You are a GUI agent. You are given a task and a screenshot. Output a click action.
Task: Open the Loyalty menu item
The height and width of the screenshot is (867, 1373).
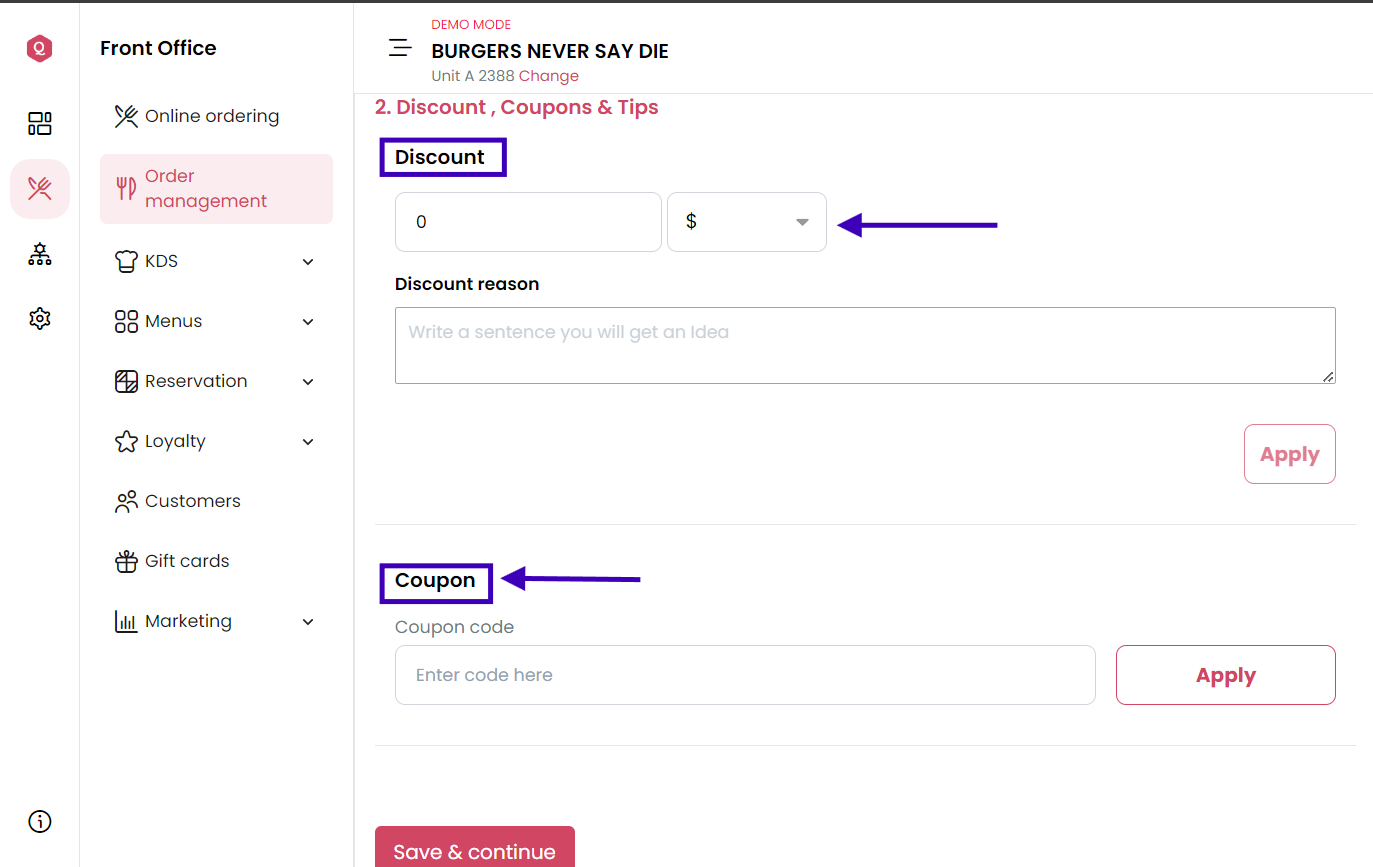pos(216,441)
